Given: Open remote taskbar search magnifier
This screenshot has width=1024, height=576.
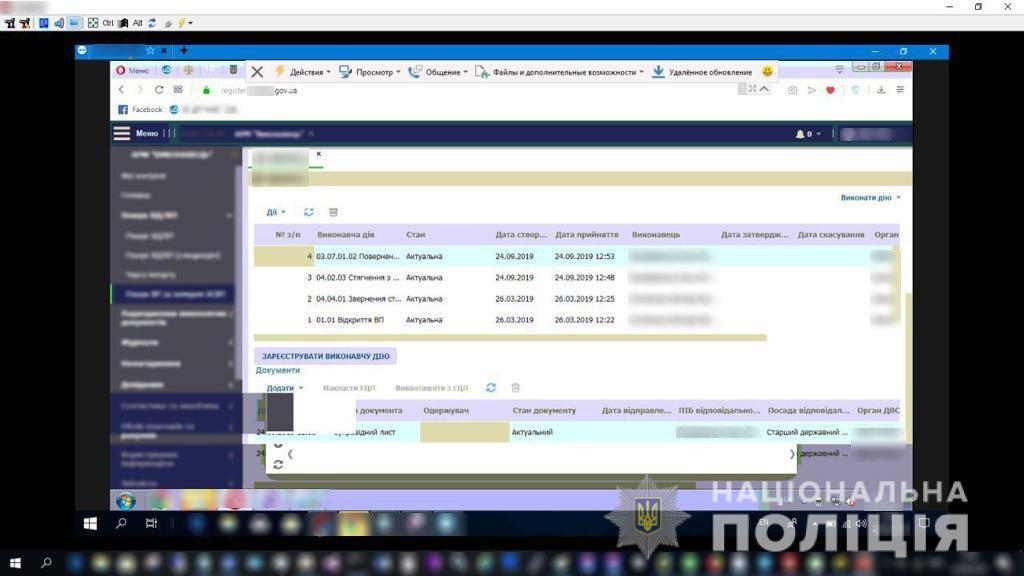Looking at the screenshot, I should (121, 523).
